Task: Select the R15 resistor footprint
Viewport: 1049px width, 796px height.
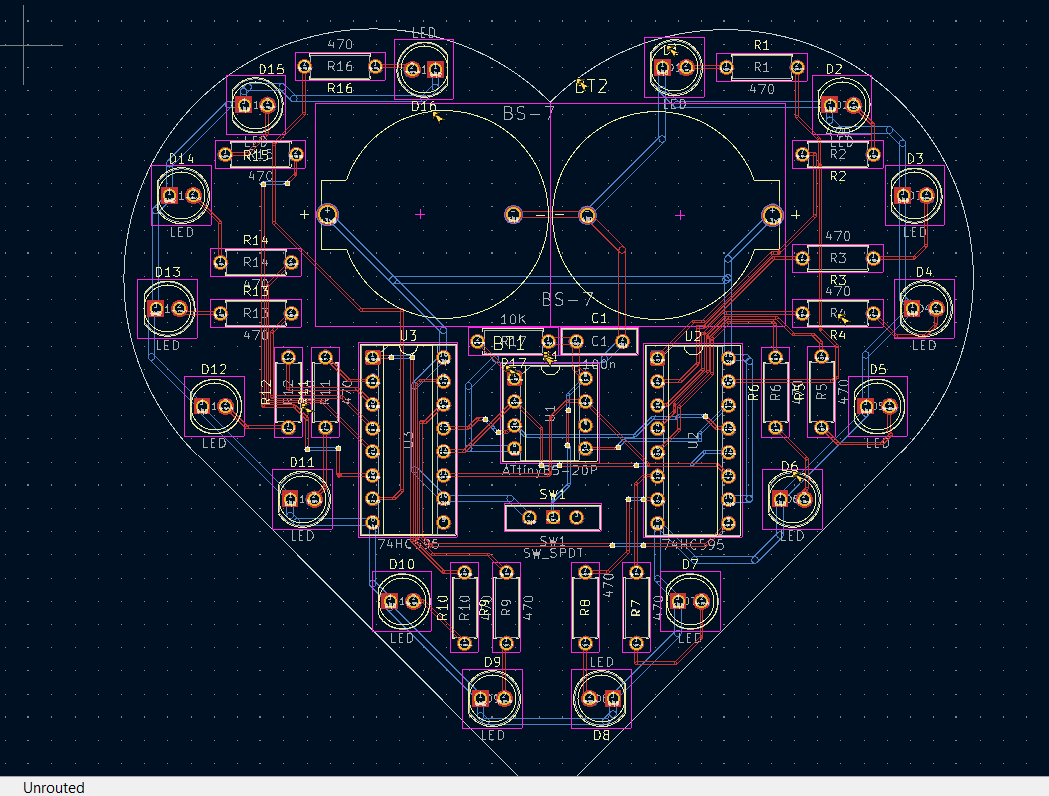Action: point(260,155)
